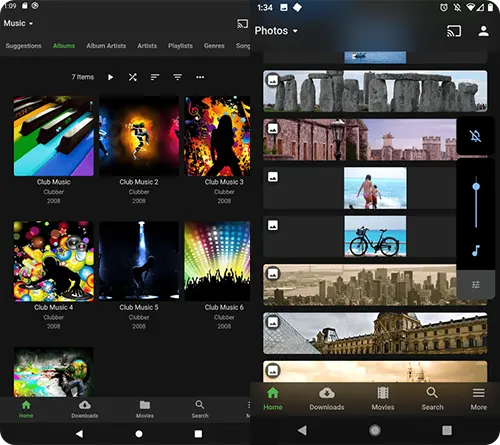Shuffle the album items
Viewport: 500px width, 445px height.
pos(133,77)
